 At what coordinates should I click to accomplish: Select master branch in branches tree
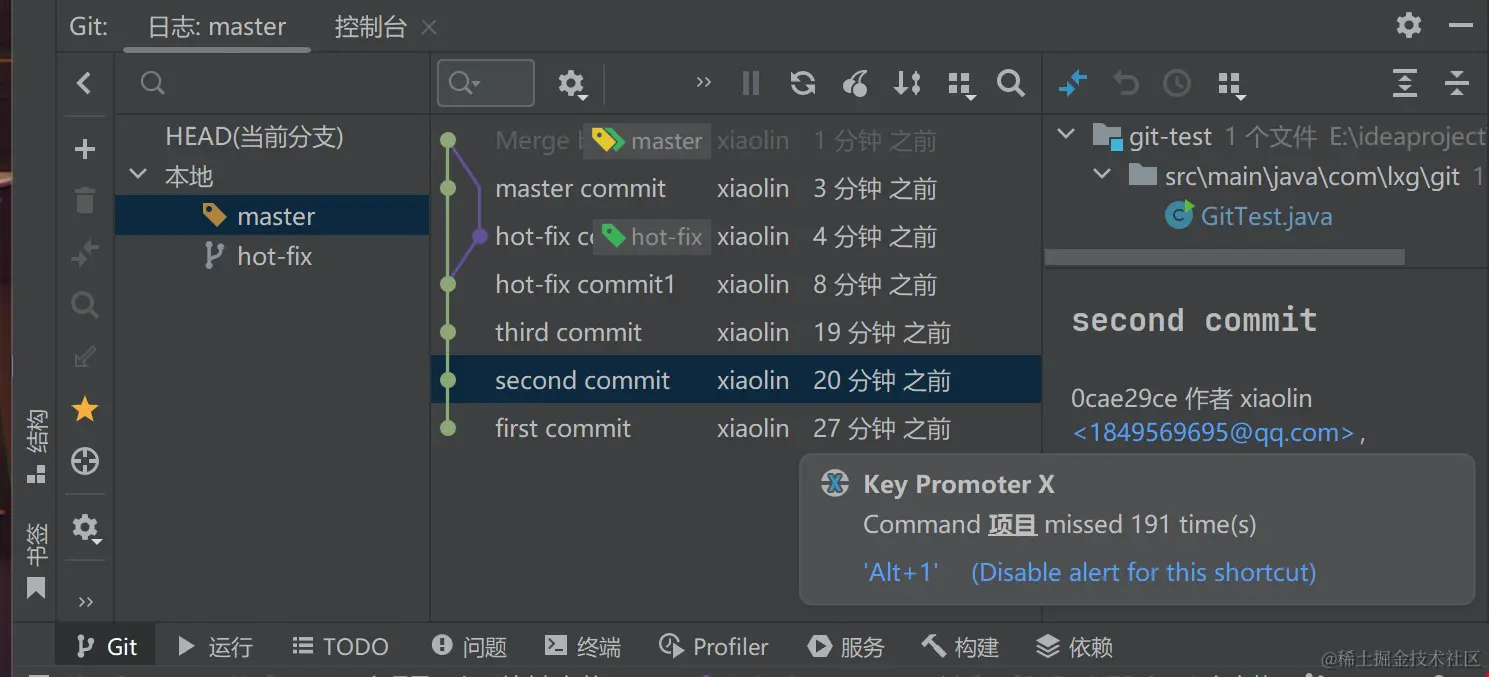[x=272, y=216]
